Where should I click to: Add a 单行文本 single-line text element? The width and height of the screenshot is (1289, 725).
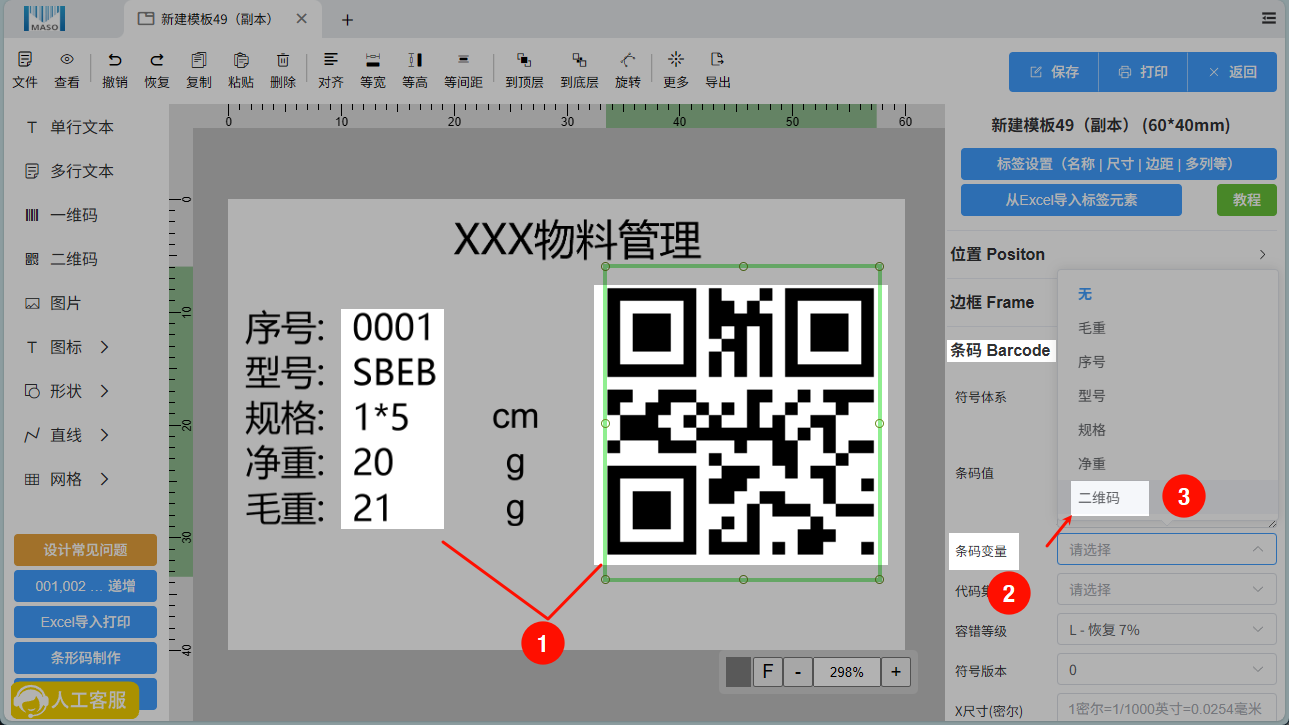click(x=83, y=127)
